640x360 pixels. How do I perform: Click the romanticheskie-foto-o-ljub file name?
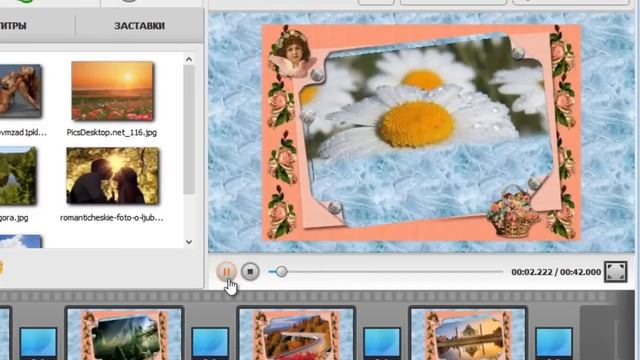coord(111,218)
